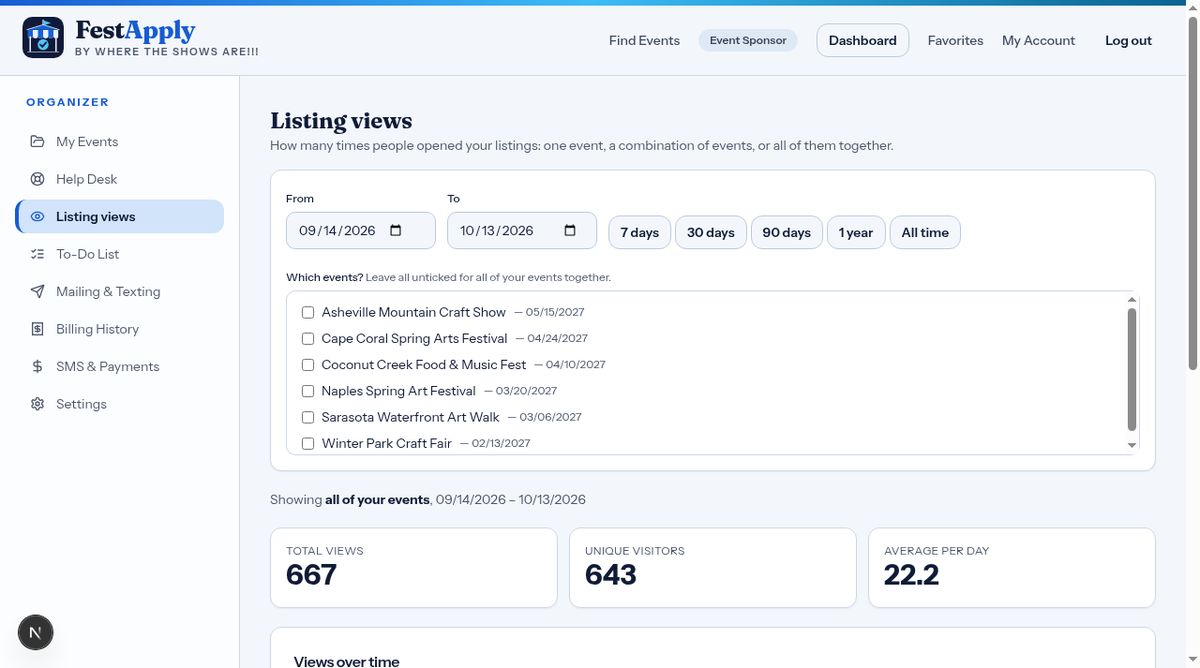1200x668 pixels.
Task: Click the To-Do List checklist icon
Action: 37,254
